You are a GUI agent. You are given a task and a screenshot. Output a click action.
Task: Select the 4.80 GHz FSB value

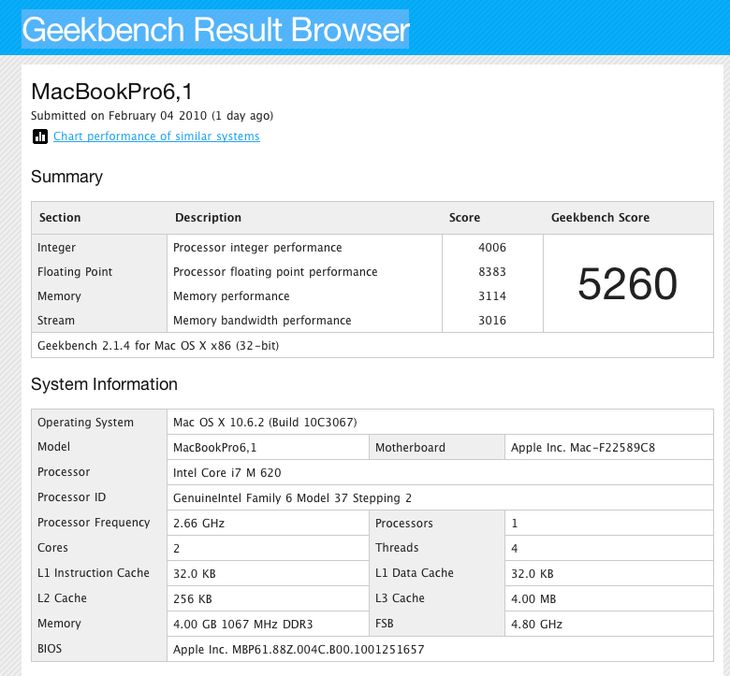(x=537, y=624)
